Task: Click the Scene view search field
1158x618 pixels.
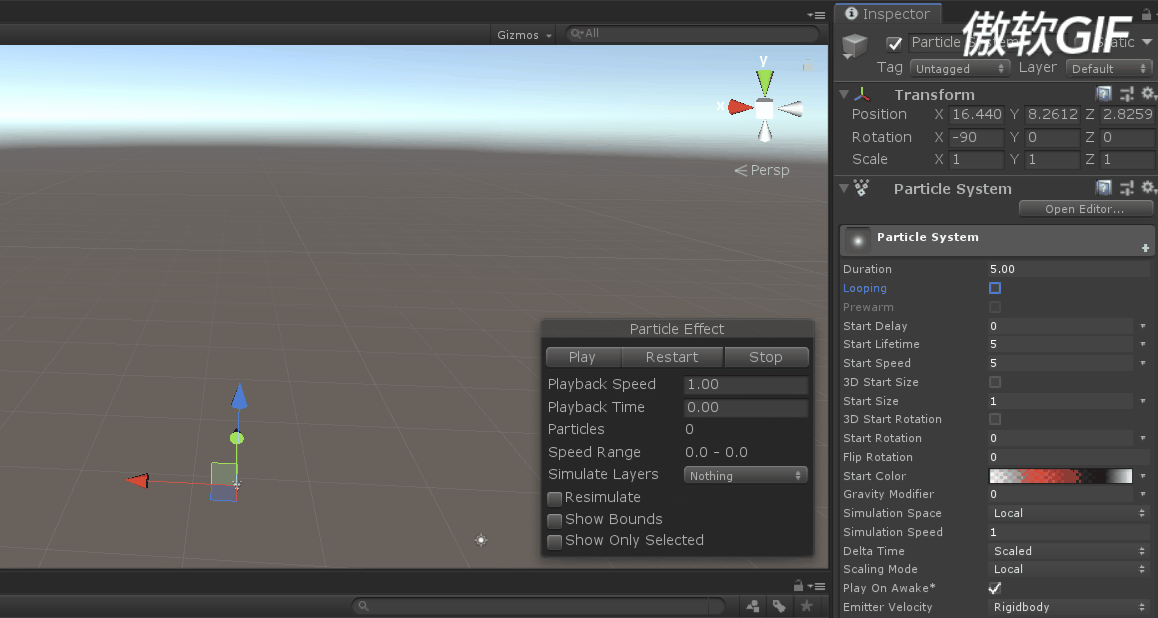Action: pyautogui.click(x=692, y=33)
